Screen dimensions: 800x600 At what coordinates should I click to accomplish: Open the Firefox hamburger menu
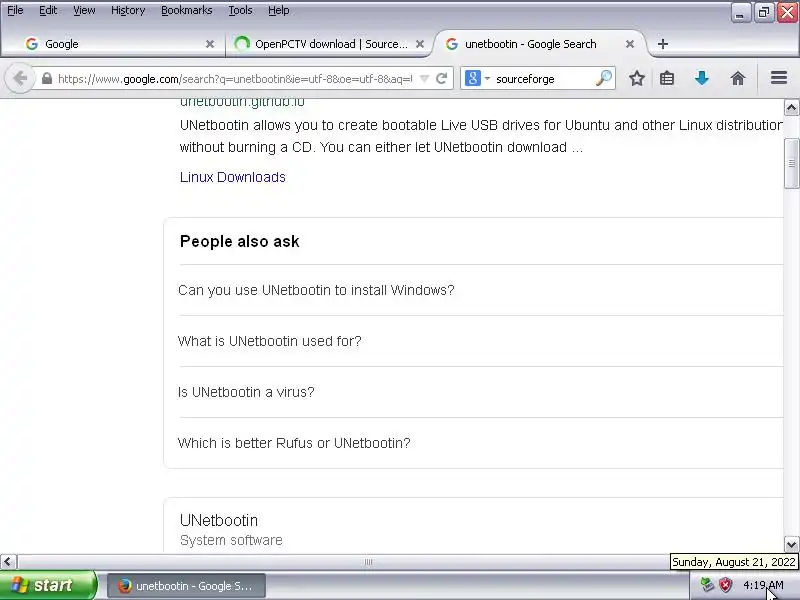pos(779,78)
